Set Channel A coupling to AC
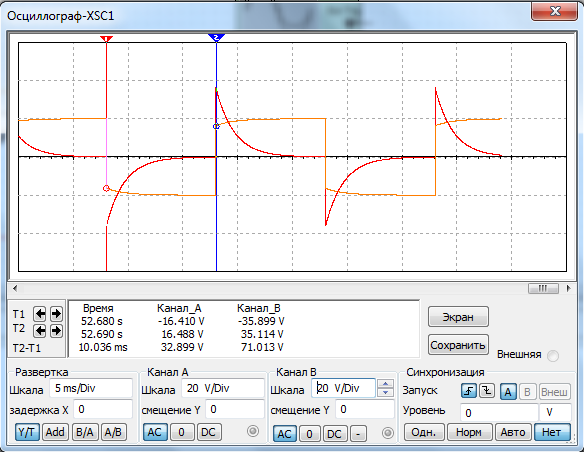The width and height of the screenshot is (584, 452). (x=155, y=432)
